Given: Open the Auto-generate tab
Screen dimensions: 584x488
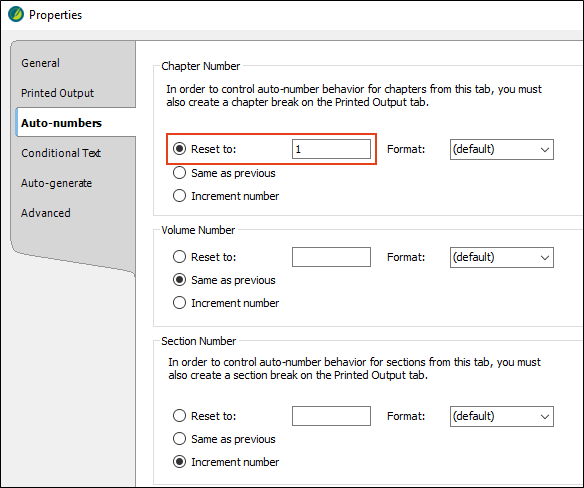Looking at the screenshot, I should [56, 183].
